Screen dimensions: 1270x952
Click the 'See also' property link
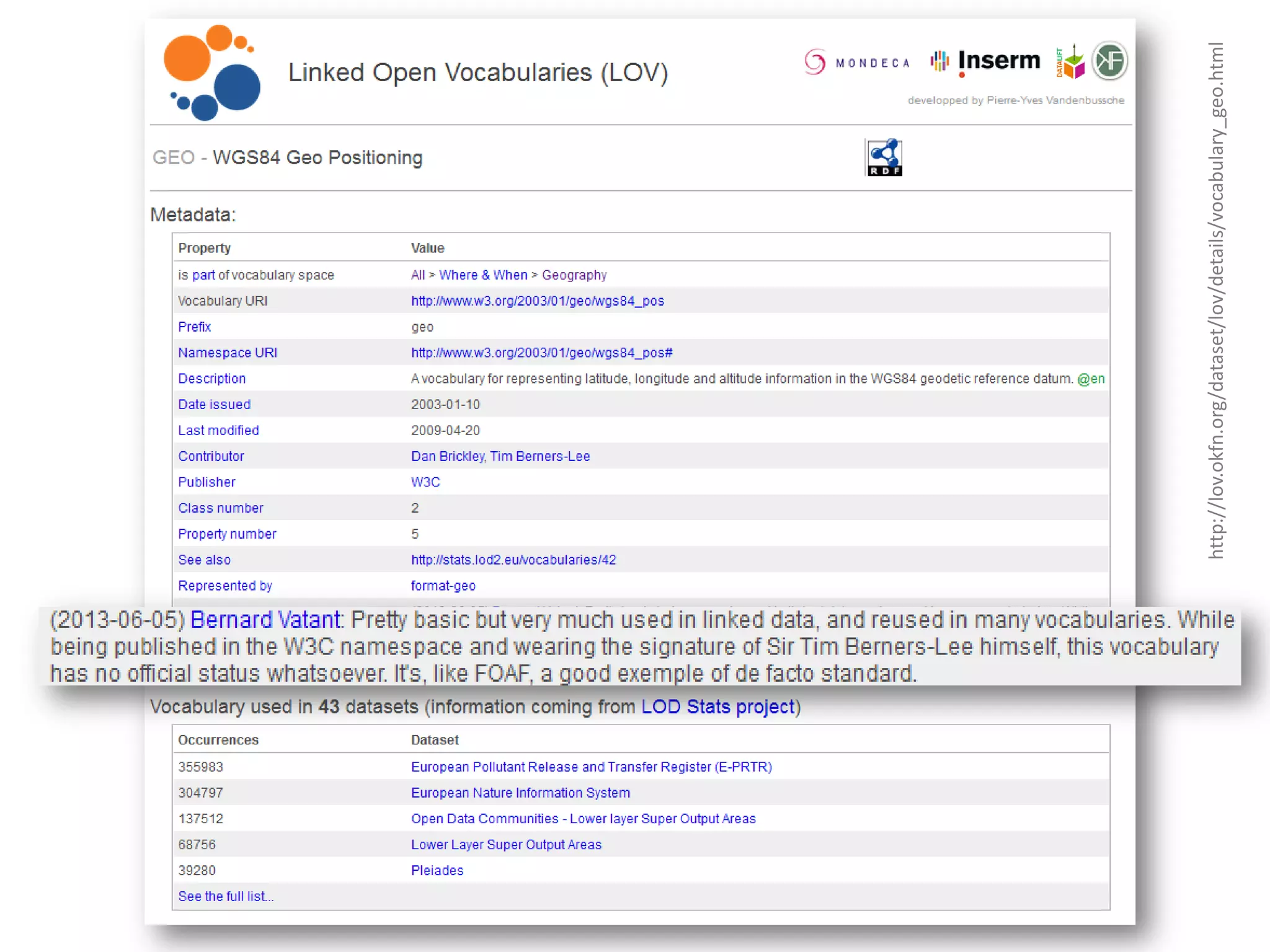click(x=205, y=560)
